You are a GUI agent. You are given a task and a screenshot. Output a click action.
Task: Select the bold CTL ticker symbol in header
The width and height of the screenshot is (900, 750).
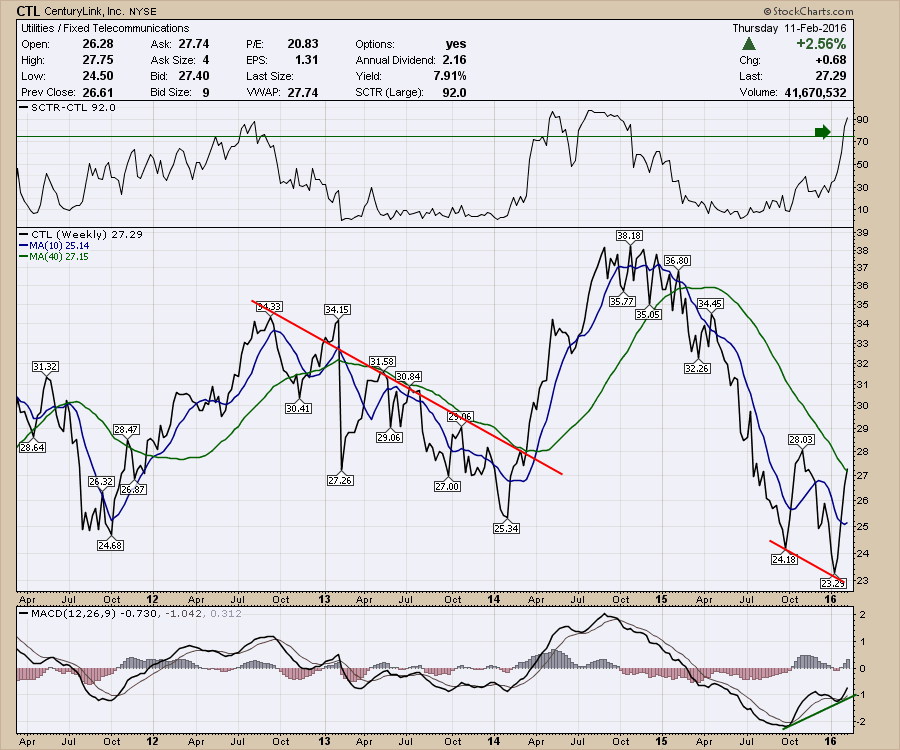[28, 10]
